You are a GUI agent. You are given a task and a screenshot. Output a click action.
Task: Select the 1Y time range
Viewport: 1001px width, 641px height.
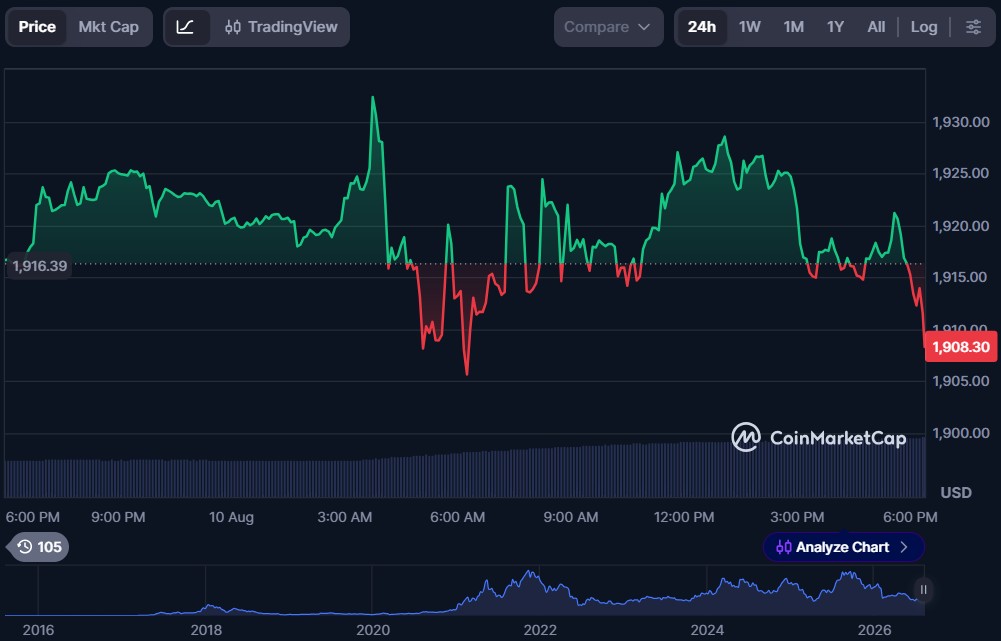[835, 27]
